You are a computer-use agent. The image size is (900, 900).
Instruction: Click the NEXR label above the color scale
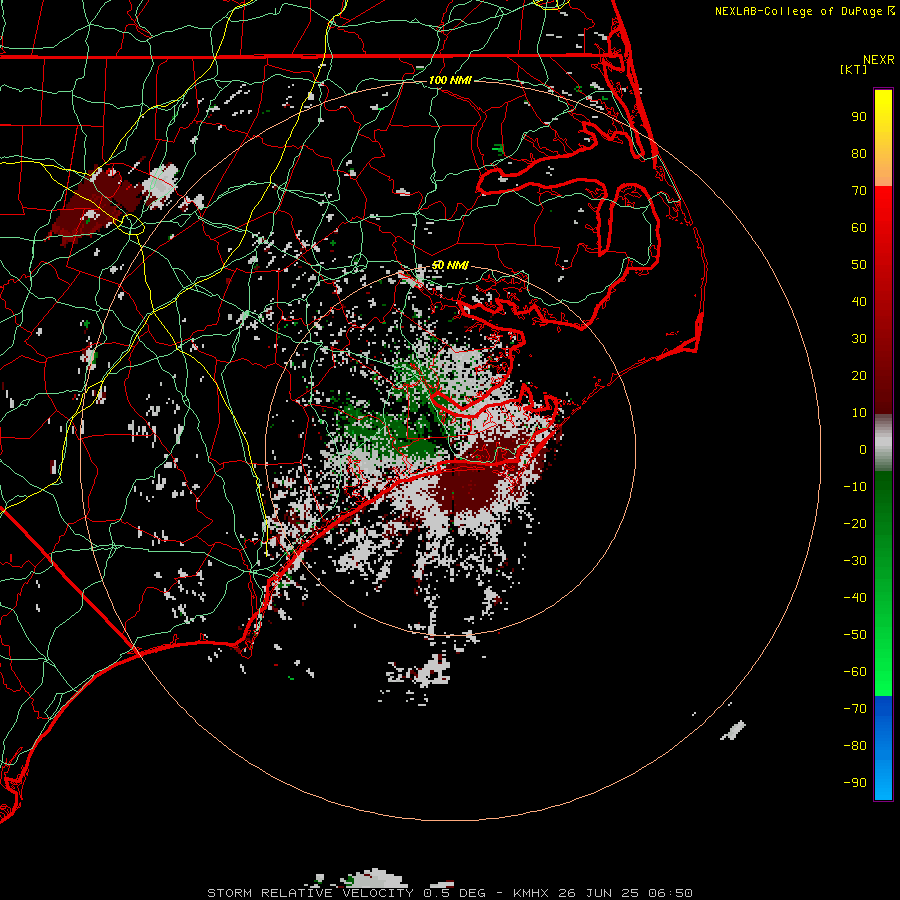879,60
